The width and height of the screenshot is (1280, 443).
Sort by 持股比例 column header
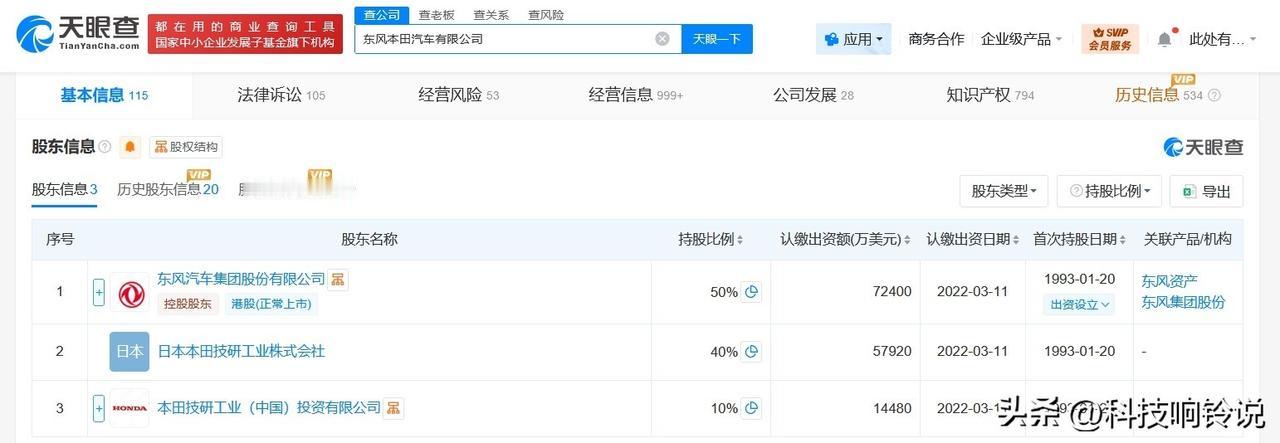[x=712, y=240]
